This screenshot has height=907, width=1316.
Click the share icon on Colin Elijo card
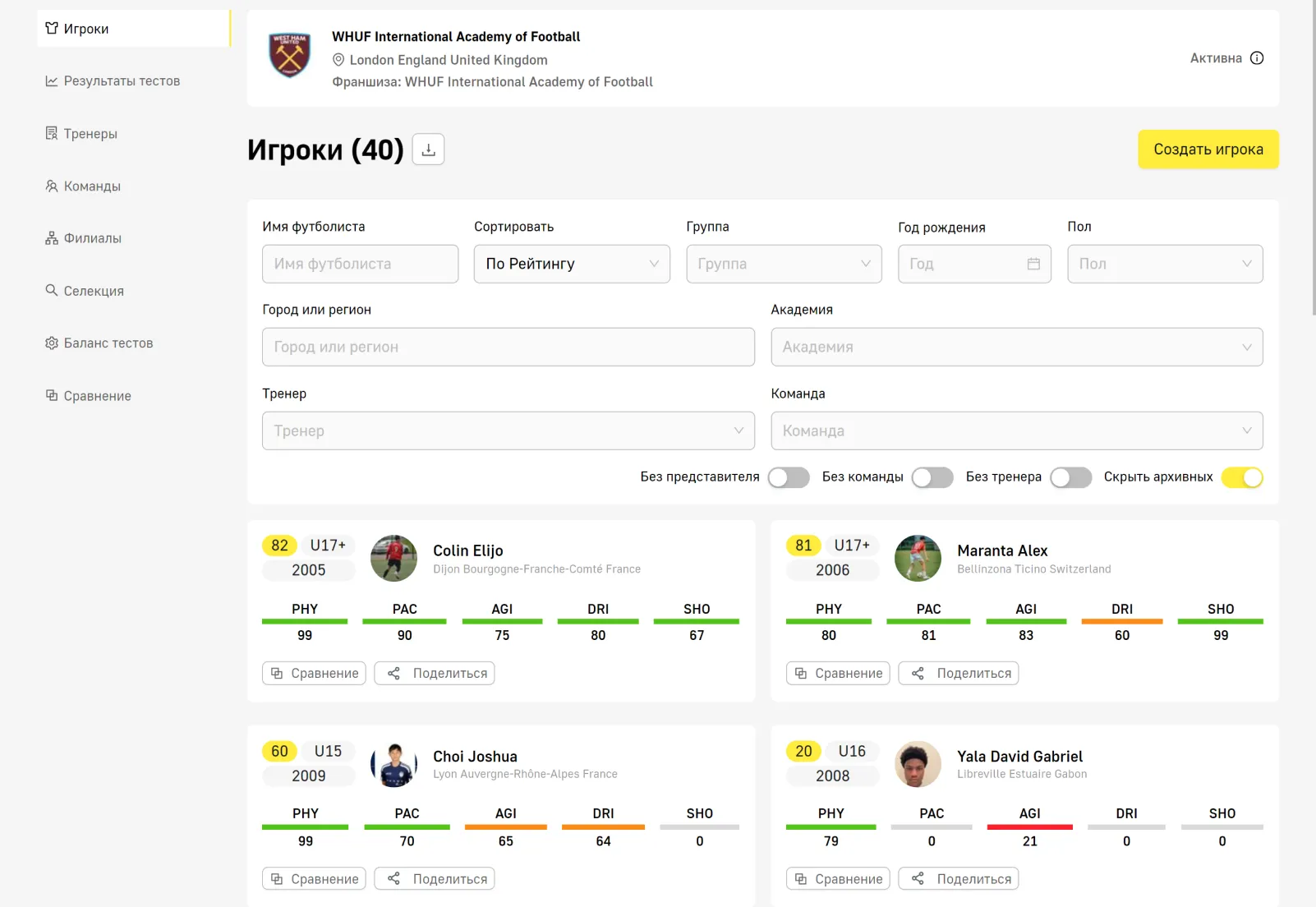tap(394, 674)
